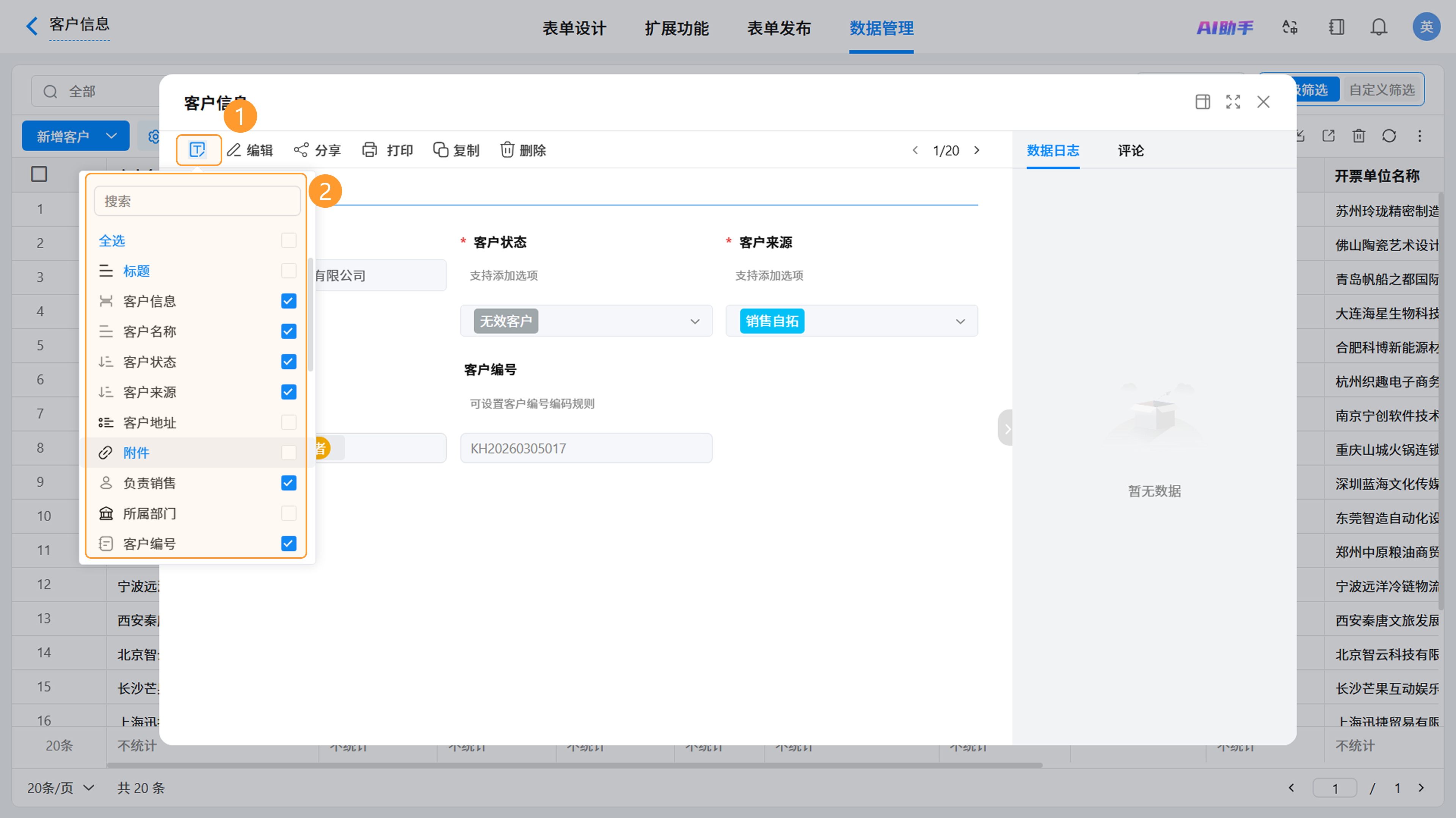This screenshot has height=818, width=1456.
Task: Switch to the 扩展功能 tab
Action: (x=676, y=28)
